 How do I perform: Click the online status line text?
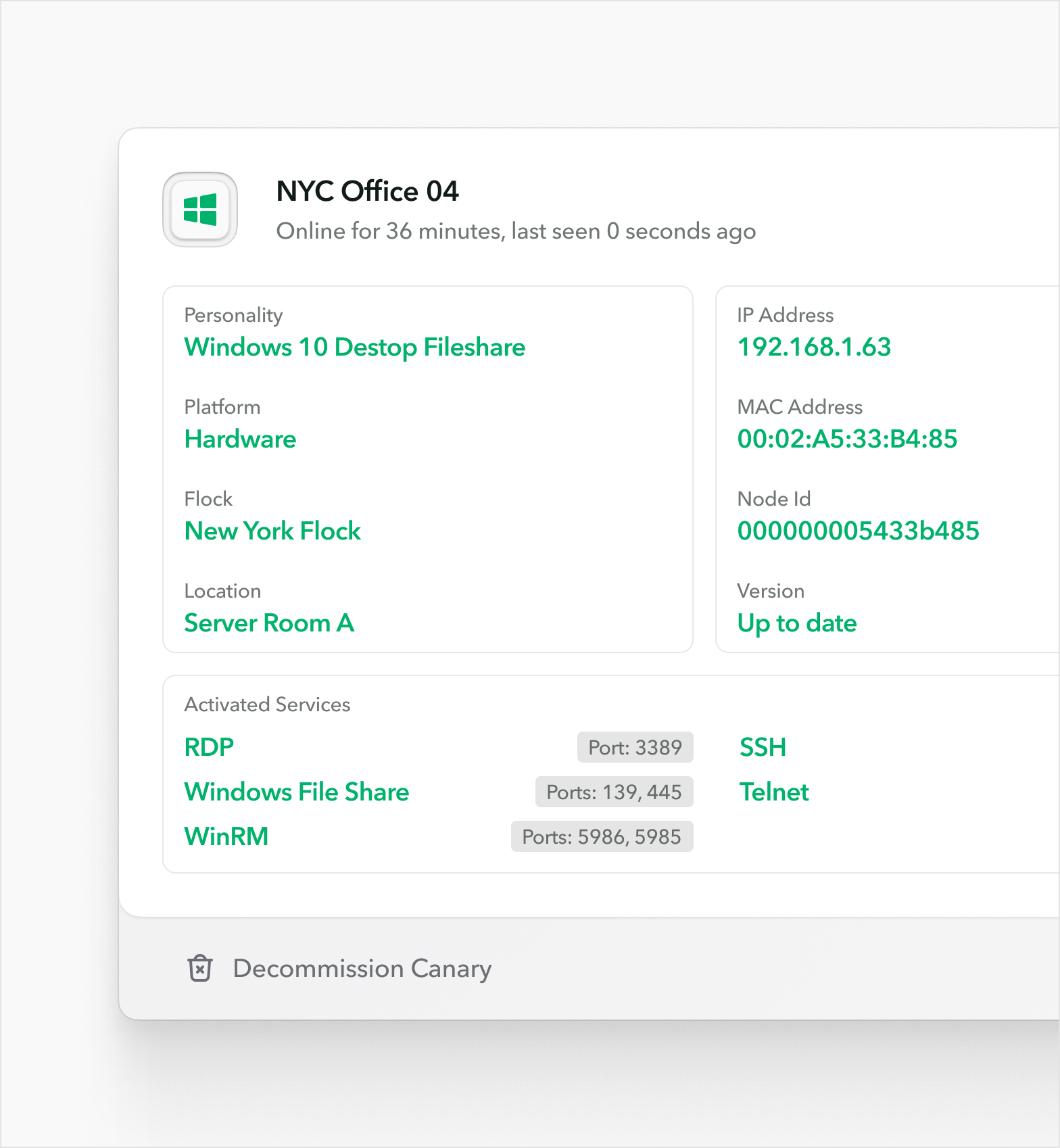516,231
